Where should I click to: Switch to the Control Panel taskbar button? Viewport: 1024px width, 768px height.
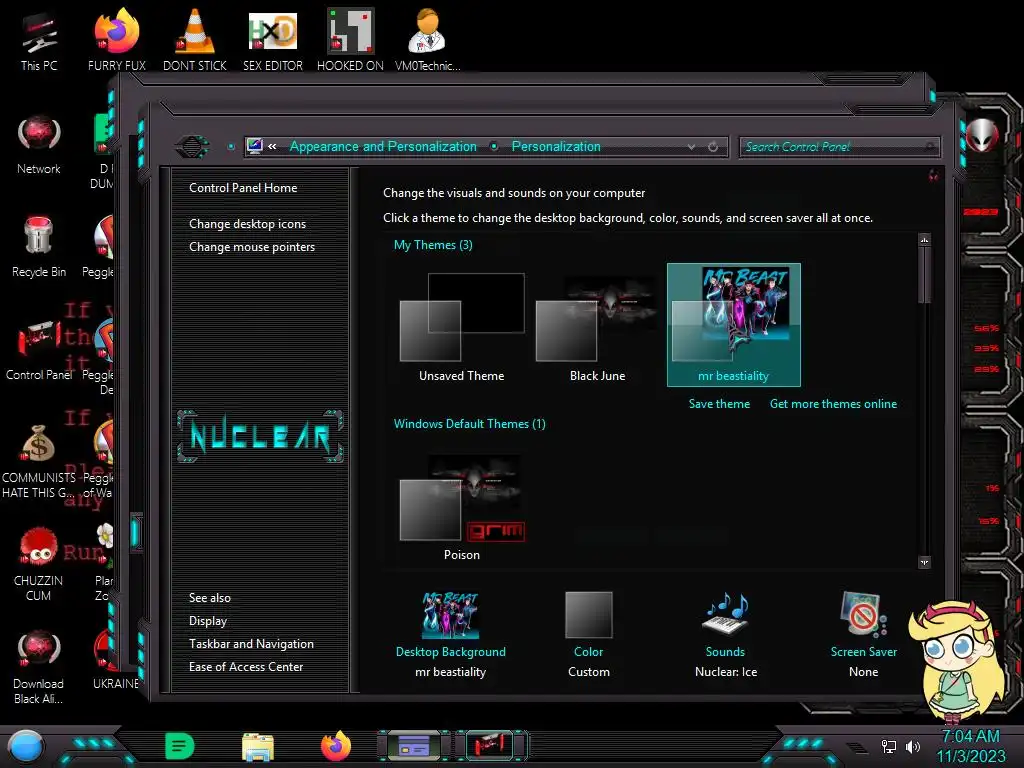click(490, 746)
